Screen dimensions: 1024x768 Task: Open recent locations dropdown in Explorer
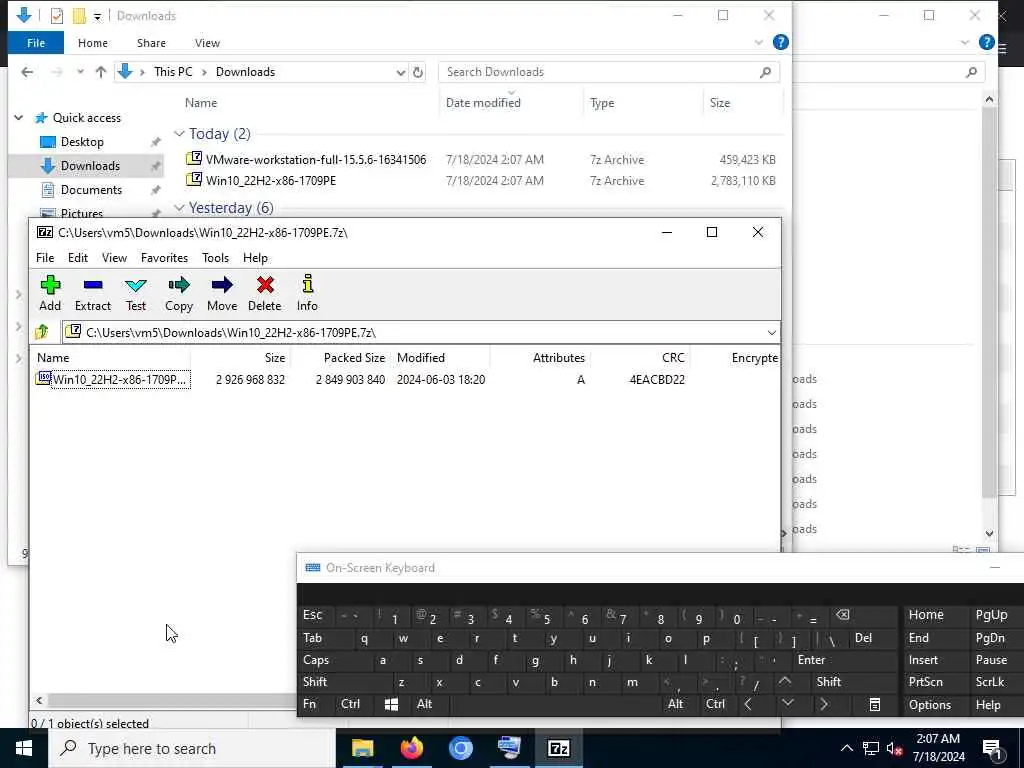coord(80,72)
